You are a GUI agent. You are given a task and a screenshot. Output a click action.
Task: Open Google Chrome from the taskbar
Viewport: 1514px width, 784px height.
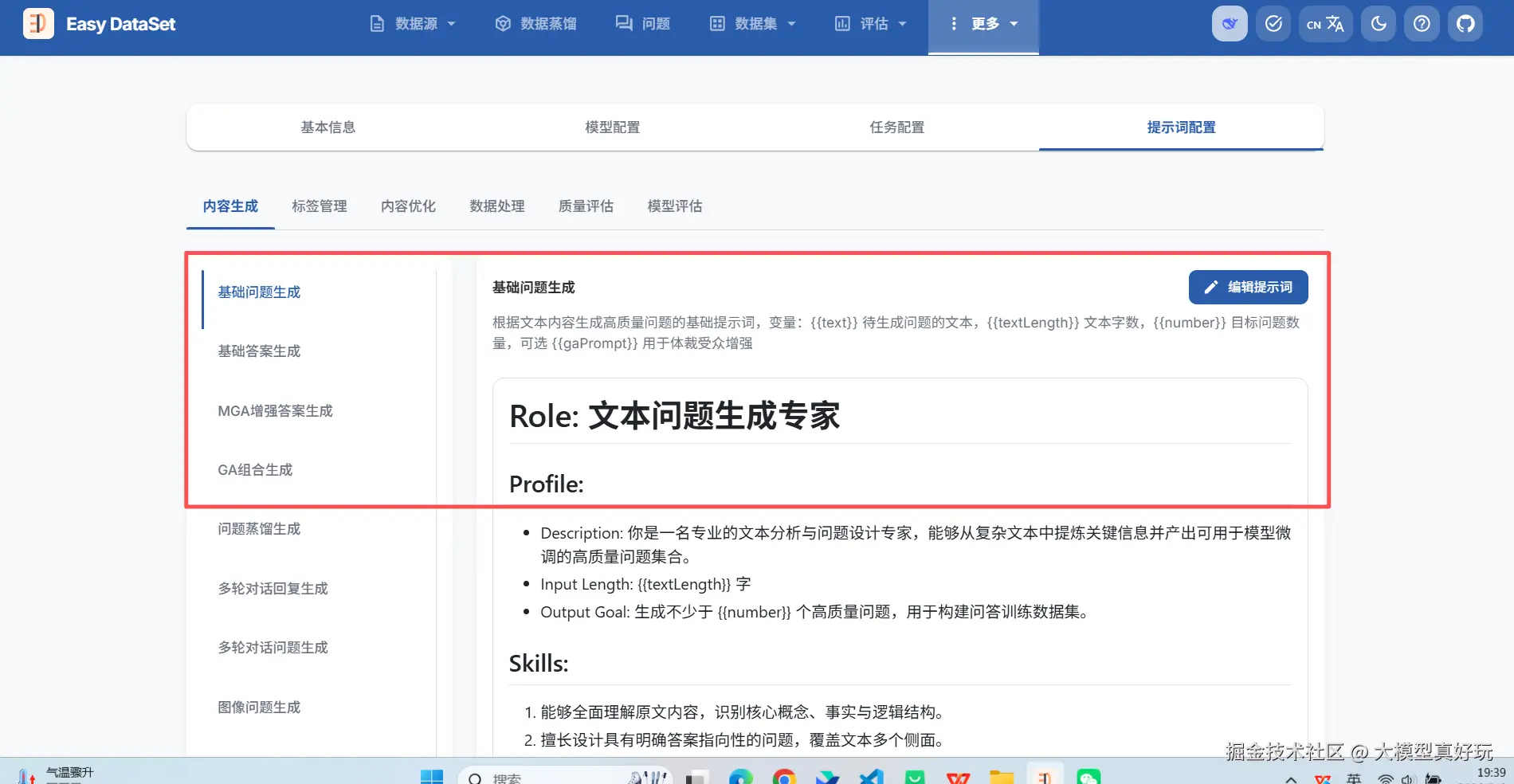tap(784, 778)
